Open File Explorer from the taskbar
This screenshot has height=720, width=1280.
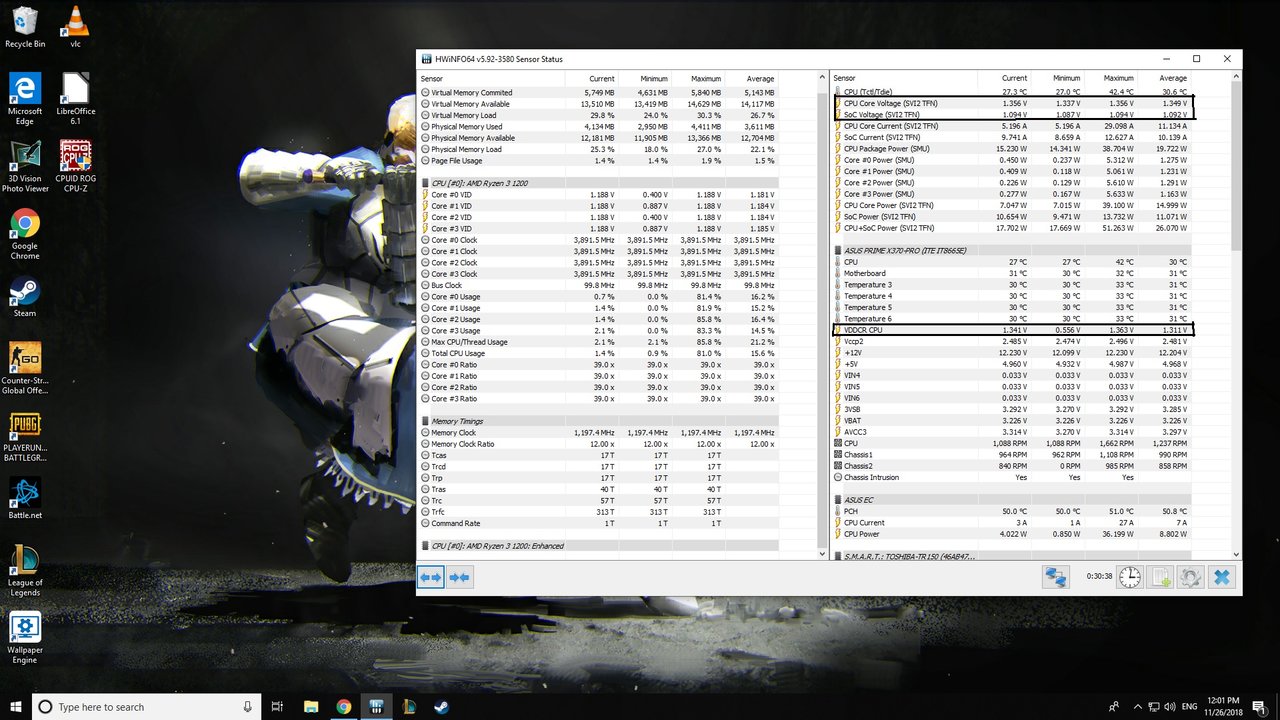[311, 706]
